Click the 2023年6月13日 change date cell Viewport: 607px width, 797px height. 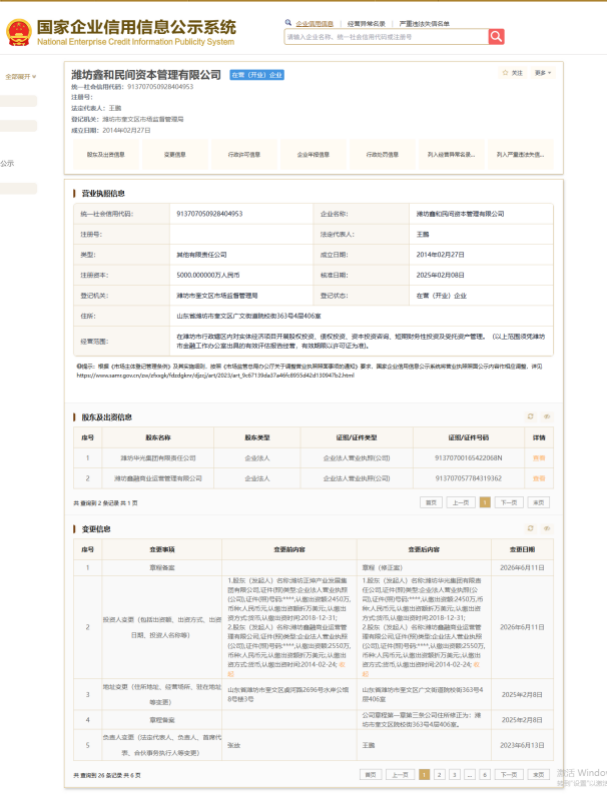(x=522, y=745)
